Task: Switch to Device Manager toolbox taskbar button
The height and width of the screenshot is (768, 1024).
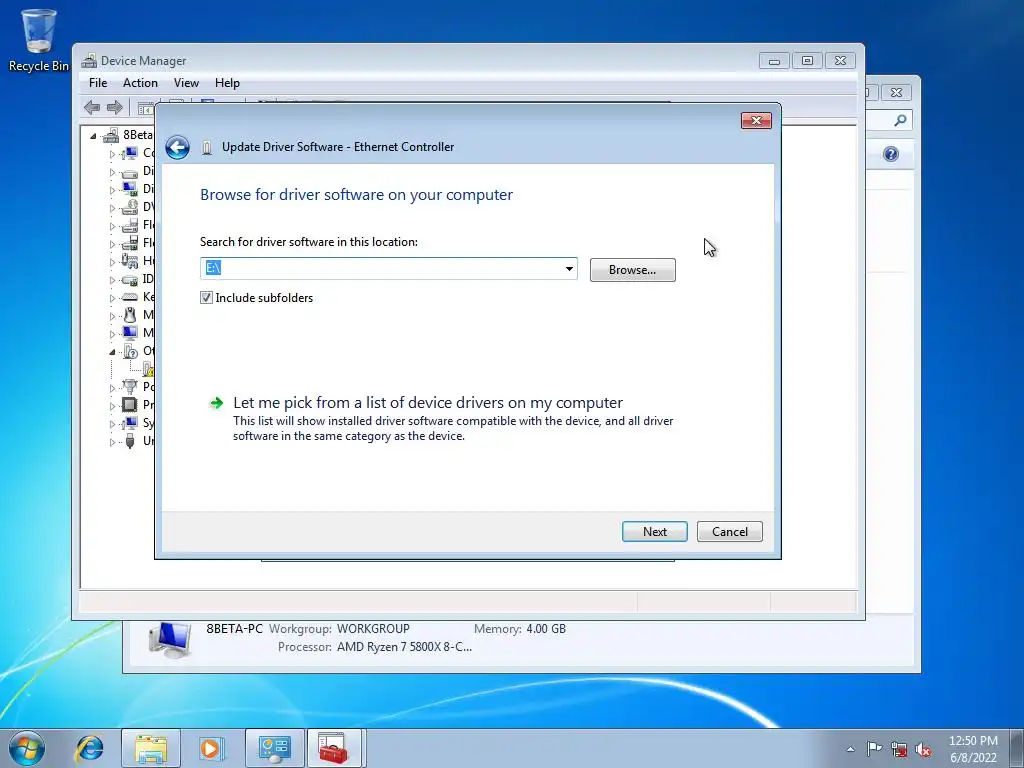Action: pos(334,748)
